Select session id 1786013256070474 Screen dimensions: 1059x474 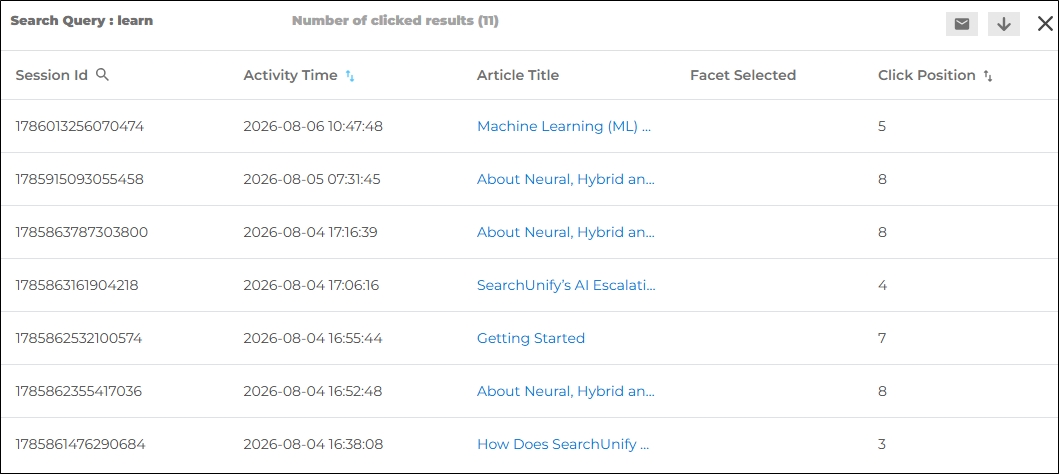[x=80, y=126]
